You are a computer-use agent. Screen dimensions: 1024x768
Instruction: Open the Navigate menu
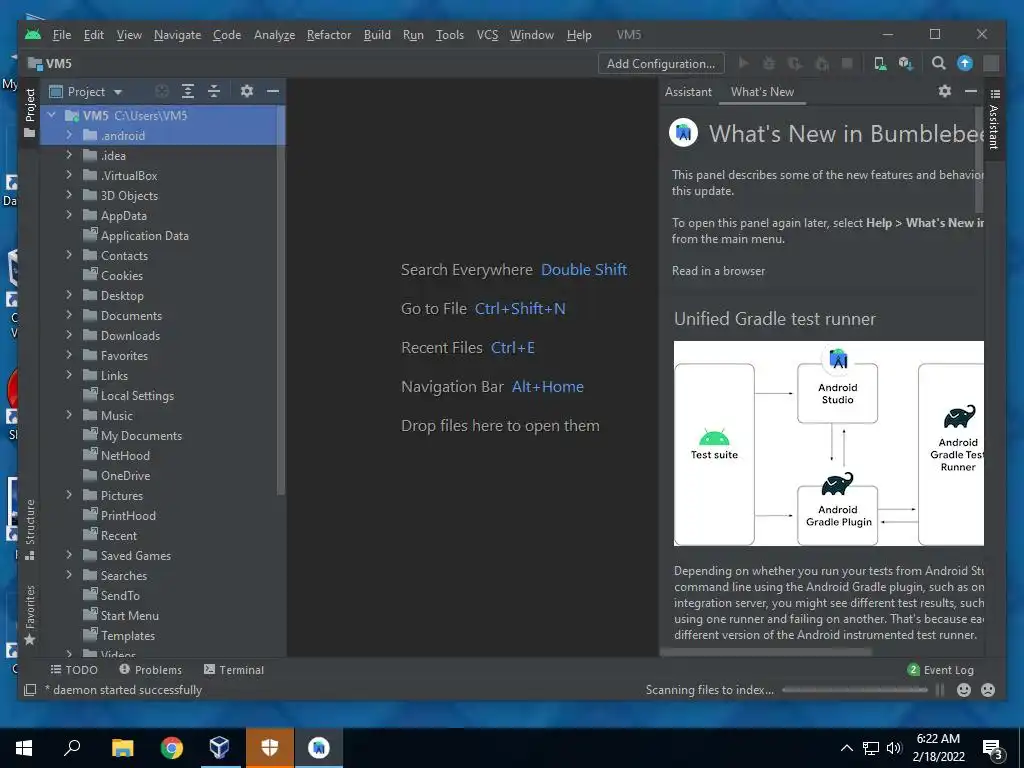pos(177,35)
